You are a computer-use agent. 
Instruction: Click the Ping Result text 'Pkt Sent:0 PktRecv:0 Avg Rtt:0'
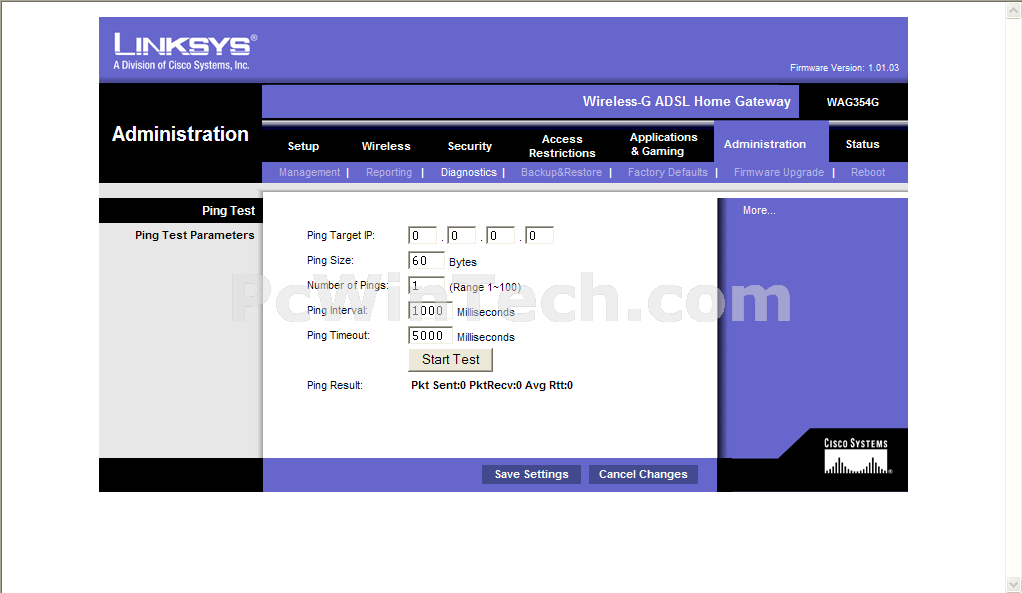tap(492, 385)
